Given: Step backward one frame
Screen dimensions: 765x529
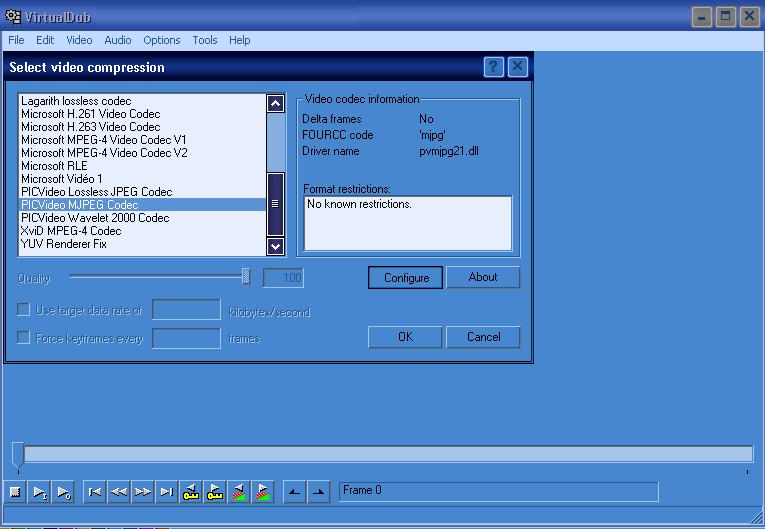Looking at the screenshot, I should [119, 492].
